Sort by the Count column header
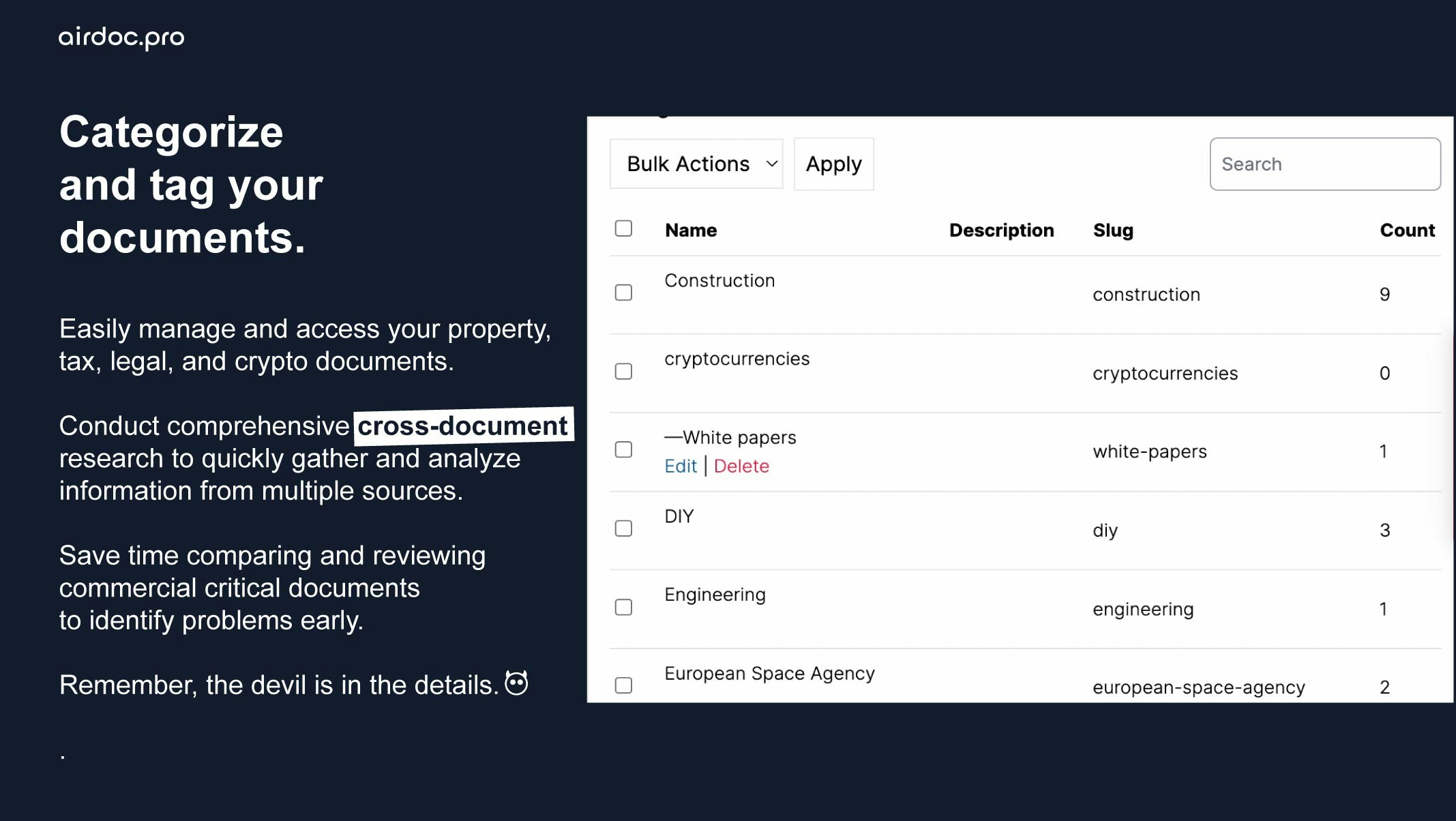Screen dimensions: 1456x821 tap(1407, 230)
